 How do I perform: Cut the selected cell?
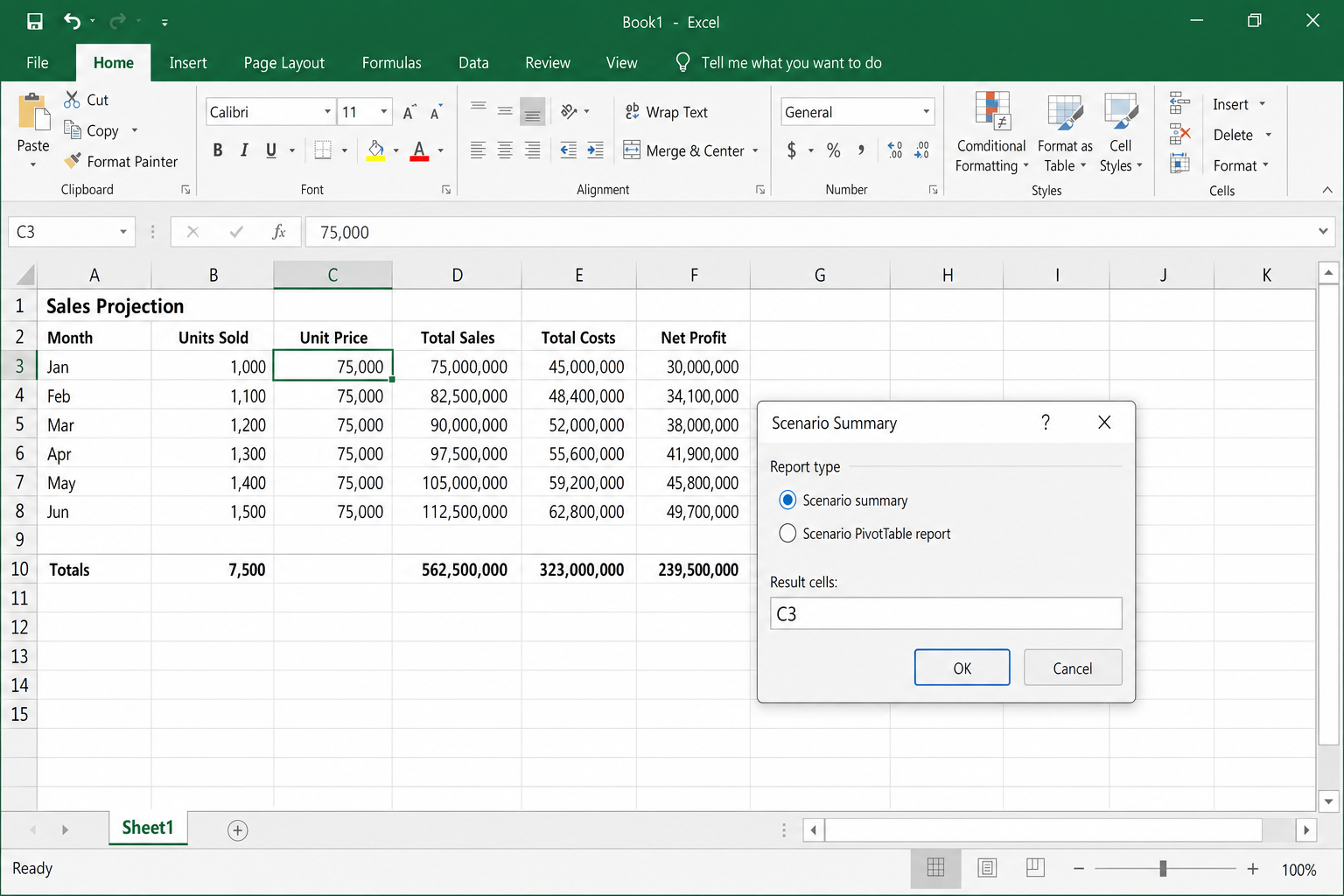86,100
